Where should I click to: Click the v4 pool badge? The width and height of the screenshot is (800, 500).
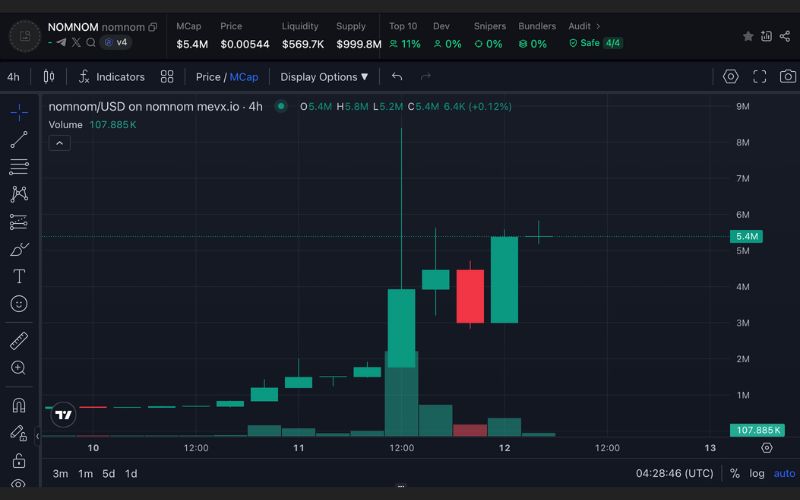point(116,42)
